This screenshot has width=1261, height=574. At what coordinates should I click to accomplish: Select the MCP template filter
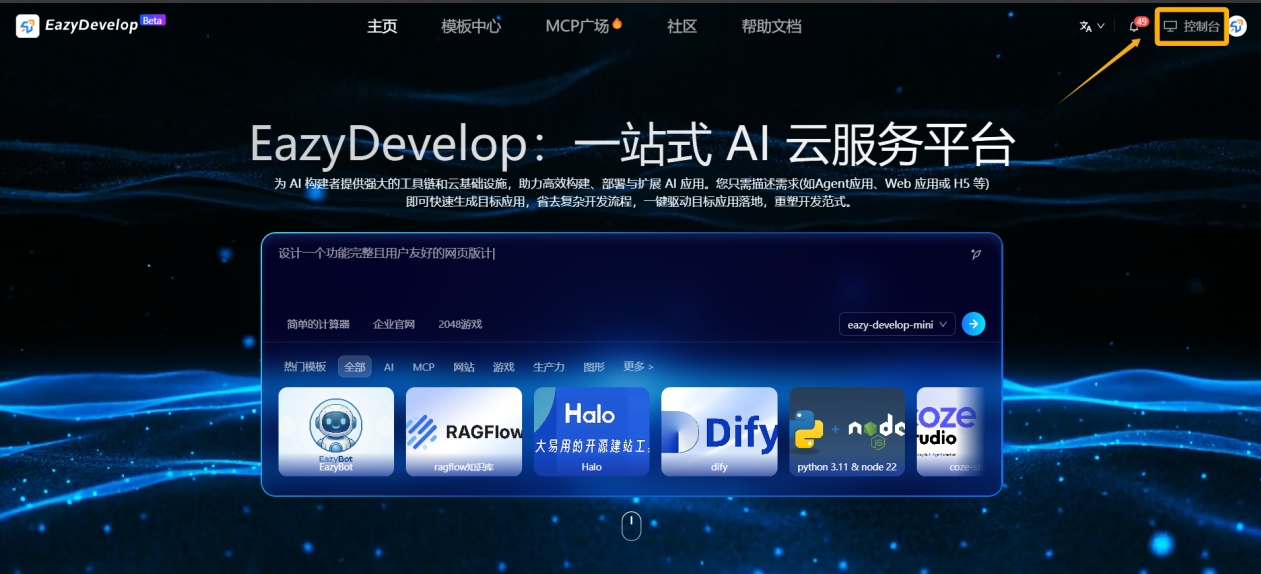(424, 367)
